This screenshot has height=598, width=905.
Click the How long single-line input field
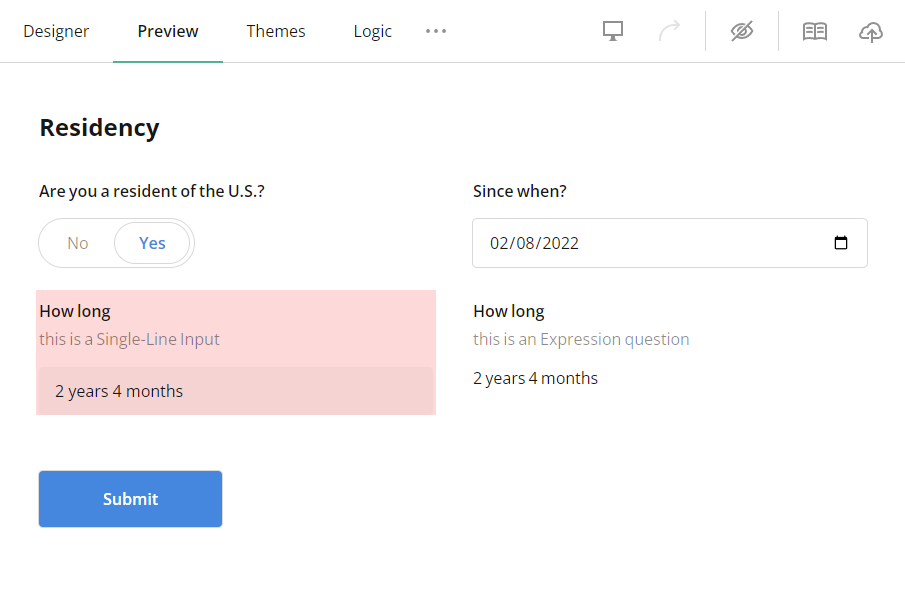click(x=235, y=391)
